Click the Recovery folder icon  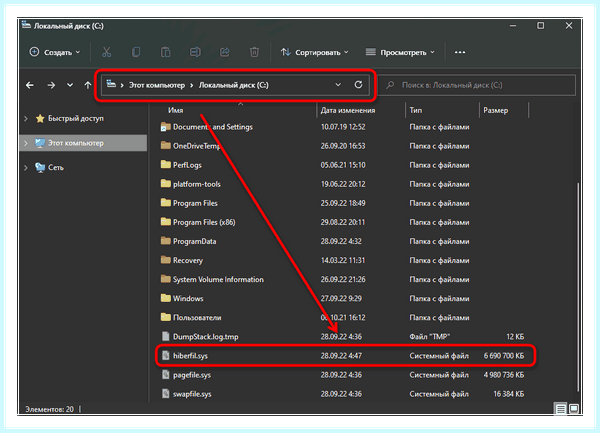(166, 260)
